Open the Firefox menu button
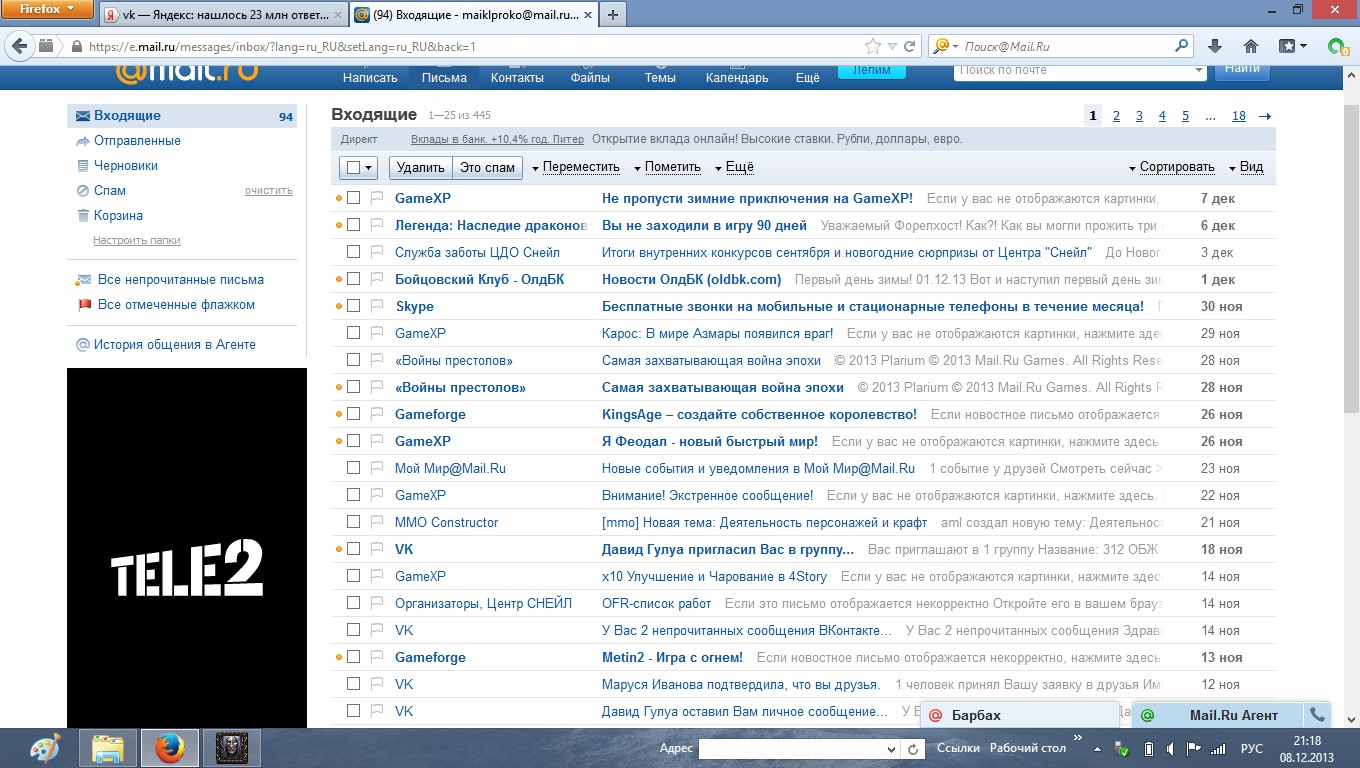The width and height of the screenshot is (1360, 768). (48, 10)
